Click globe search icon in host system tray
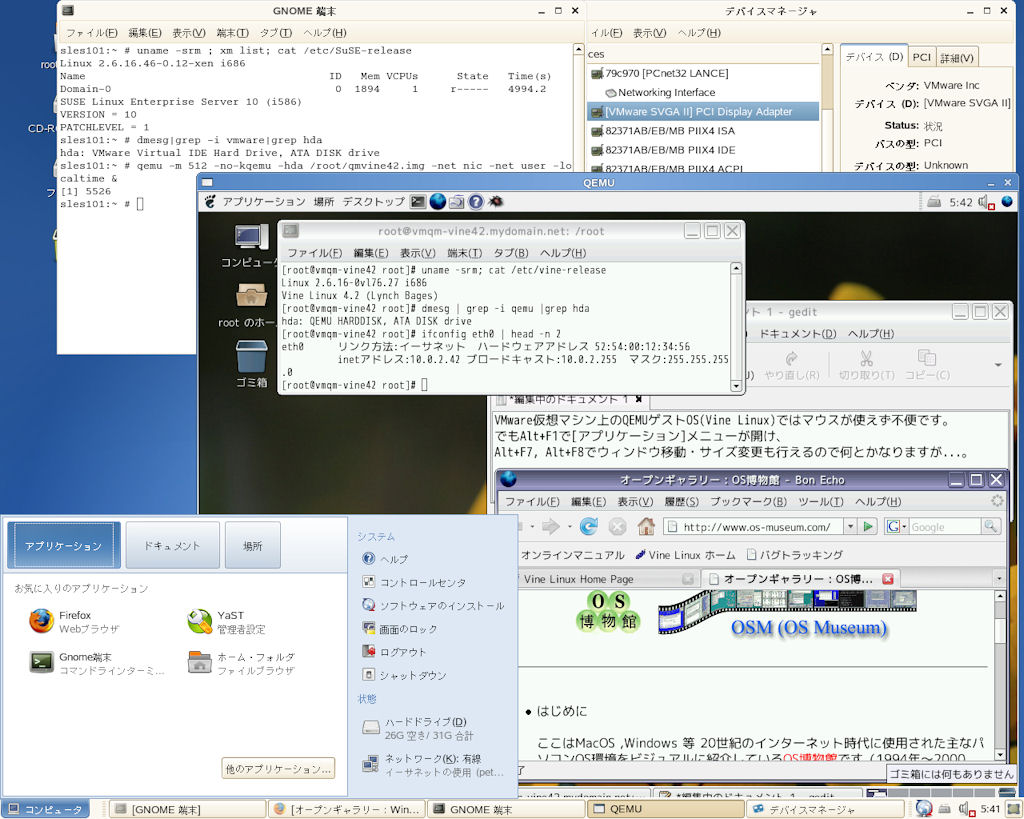This screenshot has height=819, width=1024. 923,809
